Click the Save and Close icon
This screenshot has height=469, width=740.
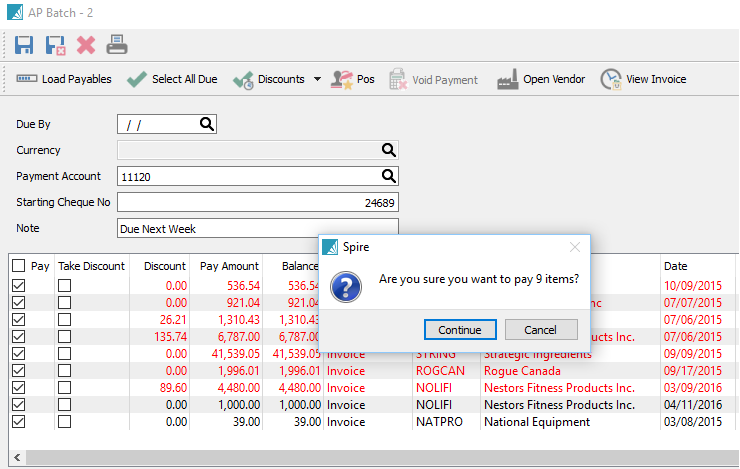(x=55, y=45)
